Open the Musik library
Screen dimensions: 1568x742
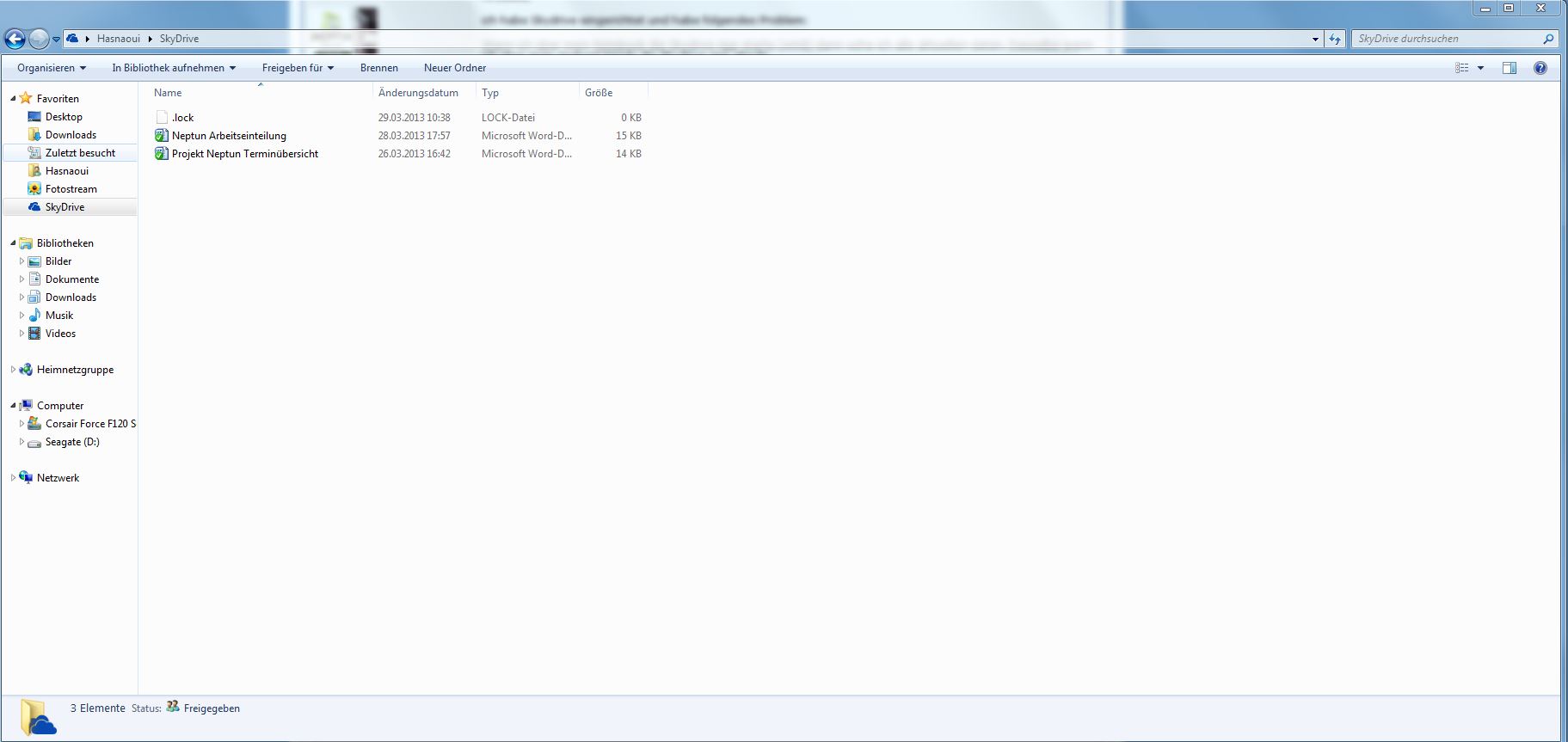59,316
